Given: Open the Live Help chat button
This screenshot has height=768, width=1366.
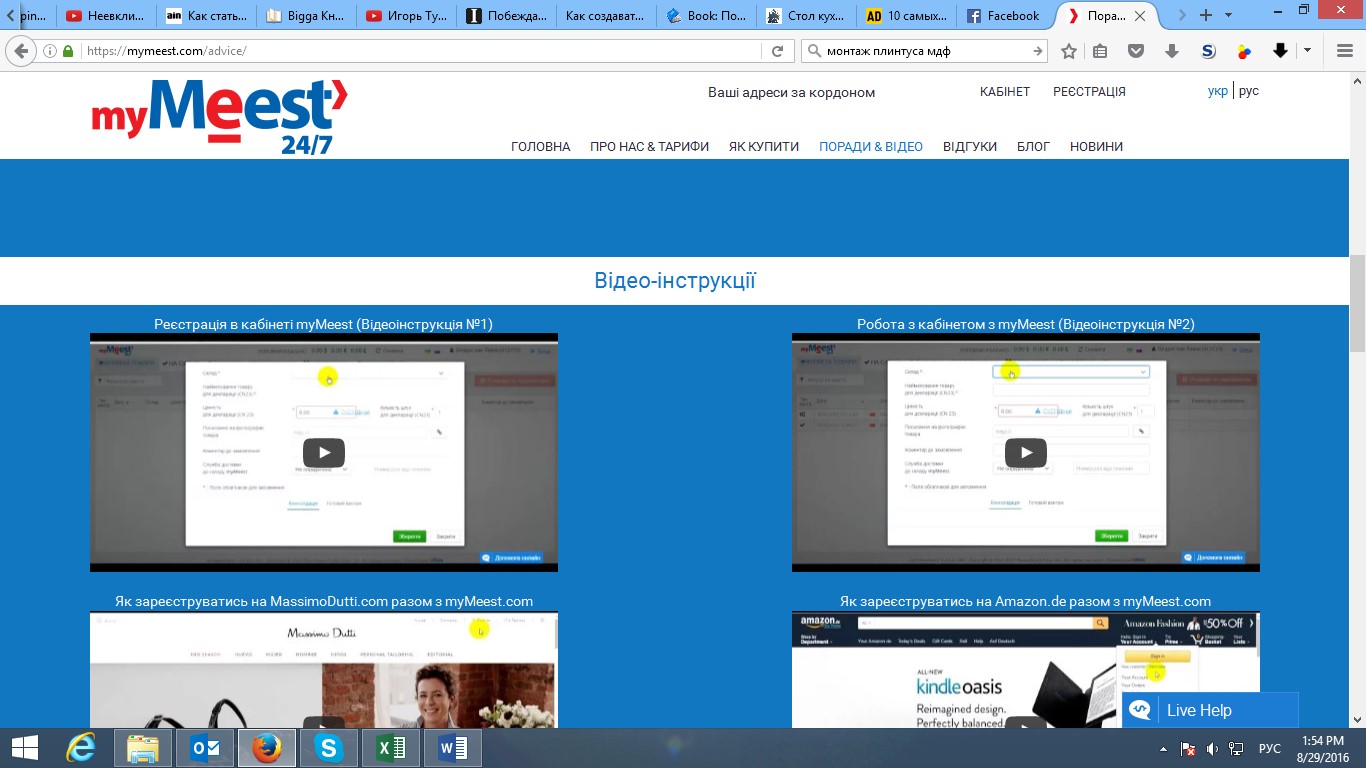Looking at the screenshot, I should pos(1210,710).
